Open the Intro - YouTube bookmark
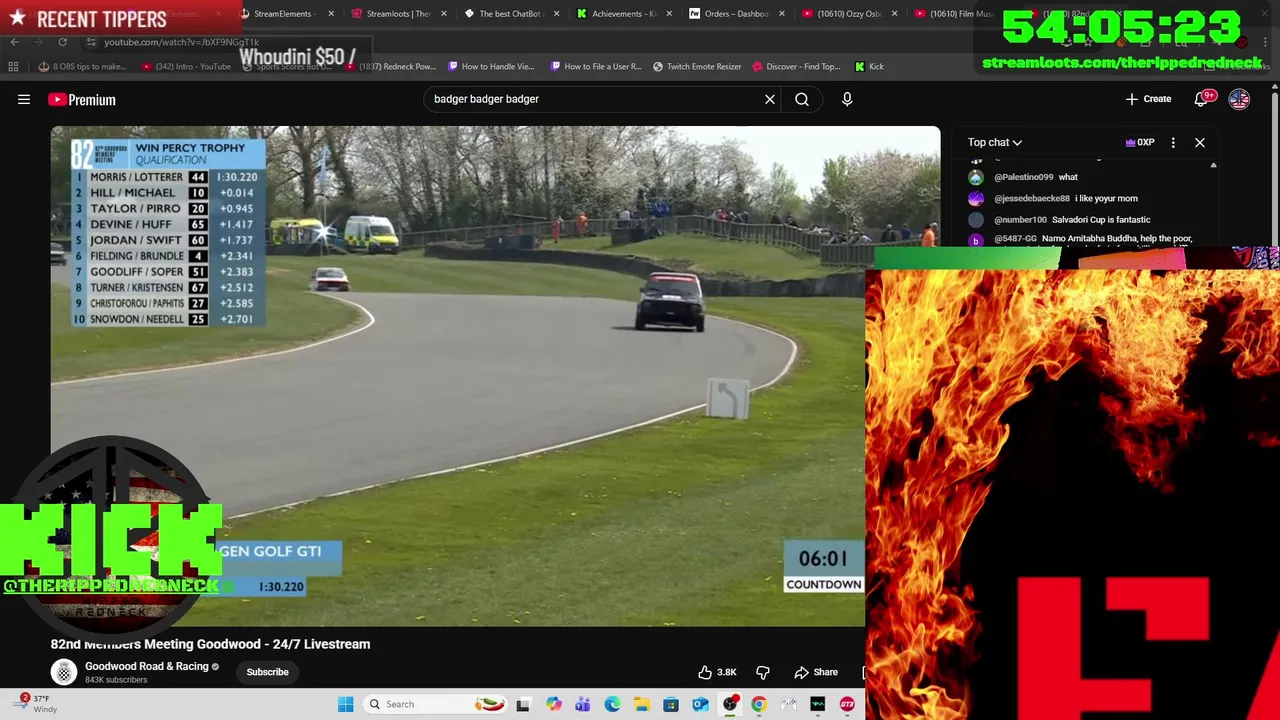 tap(186, 66)
